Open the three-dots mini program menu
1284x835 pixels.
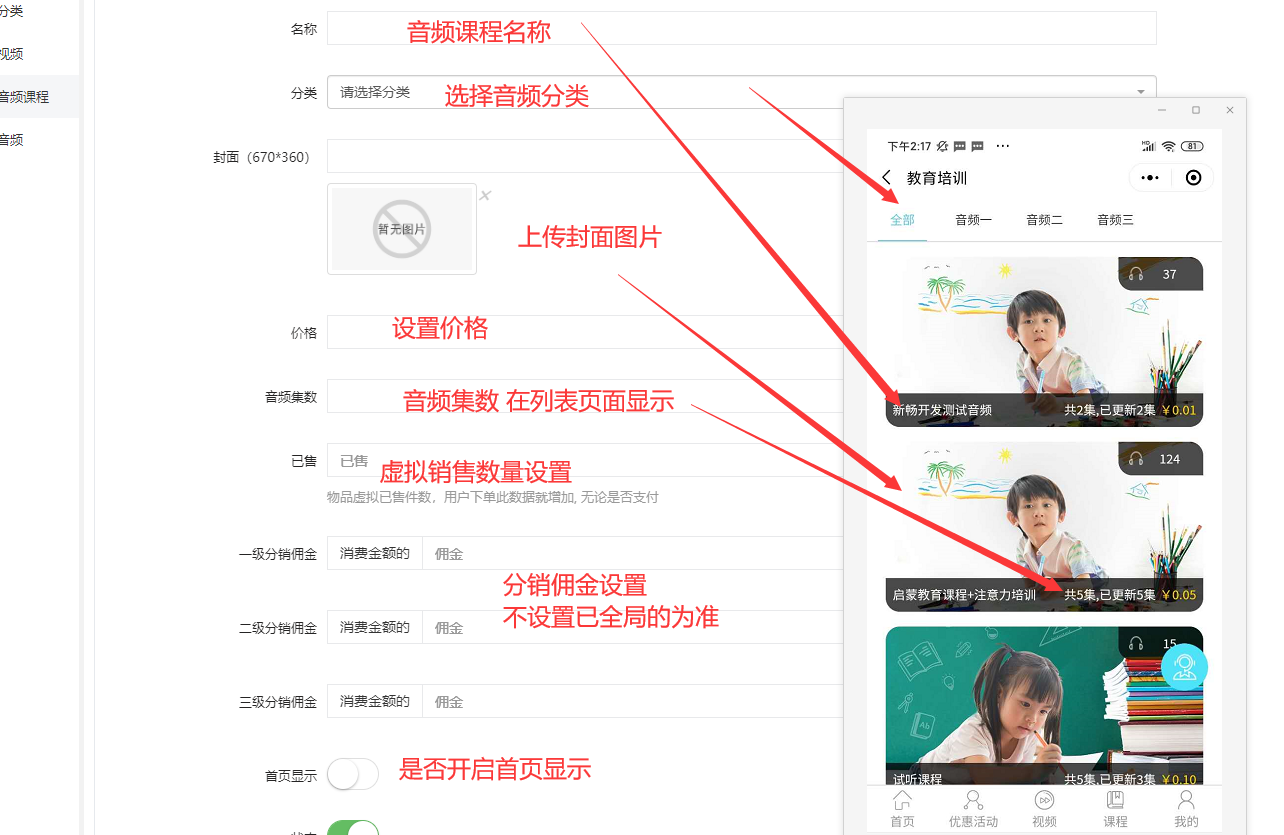click(x=1150, y=178)
